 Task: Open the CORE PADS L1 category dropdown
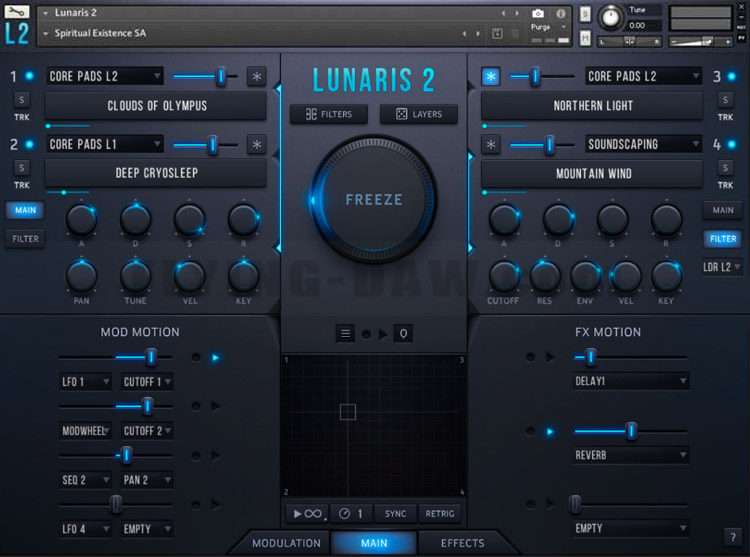coord(105,144)
